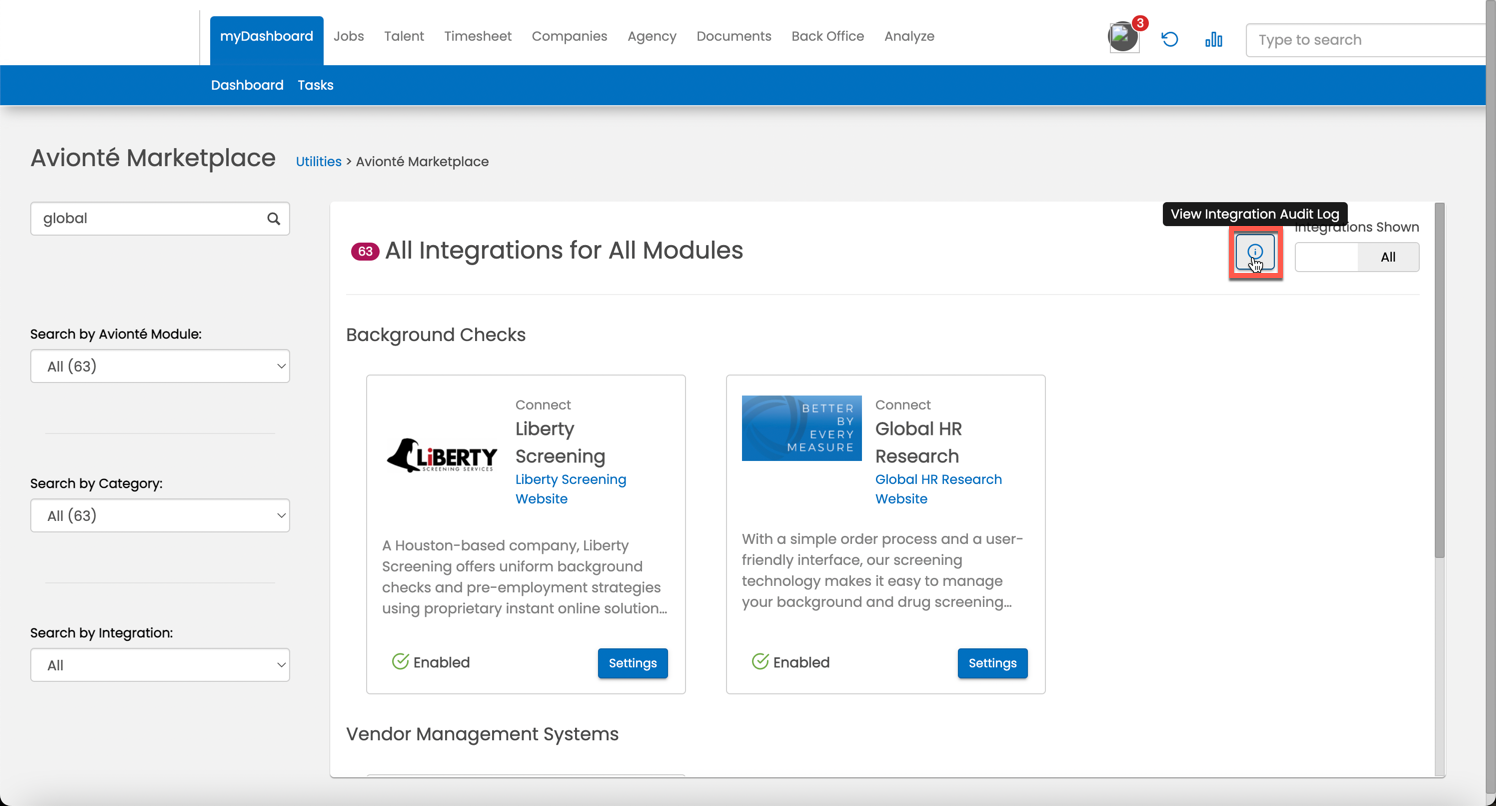The image size is (1496, 806).
Task: Click the Liberty Screening logo
Action: 442,455
